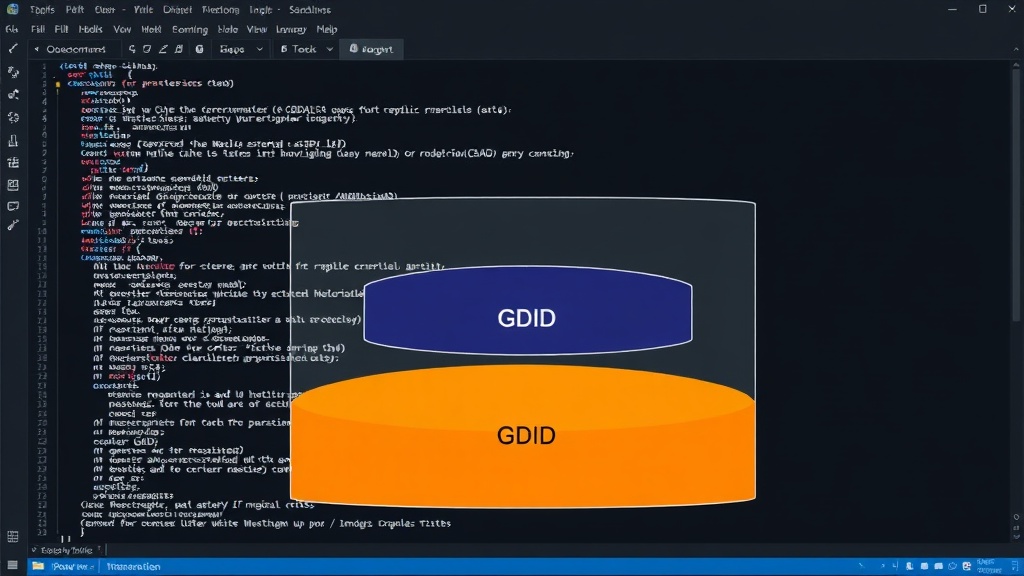
Task: Select the wrench icon in the left sidebar
Action: pyautogui.click(x=12, y=226)
